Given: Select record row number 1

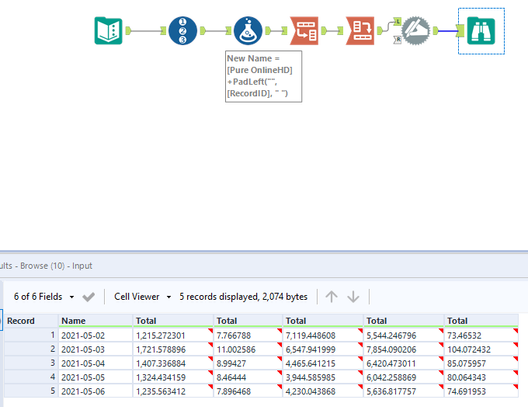Looking at the screenshot, I should (31, 335).
